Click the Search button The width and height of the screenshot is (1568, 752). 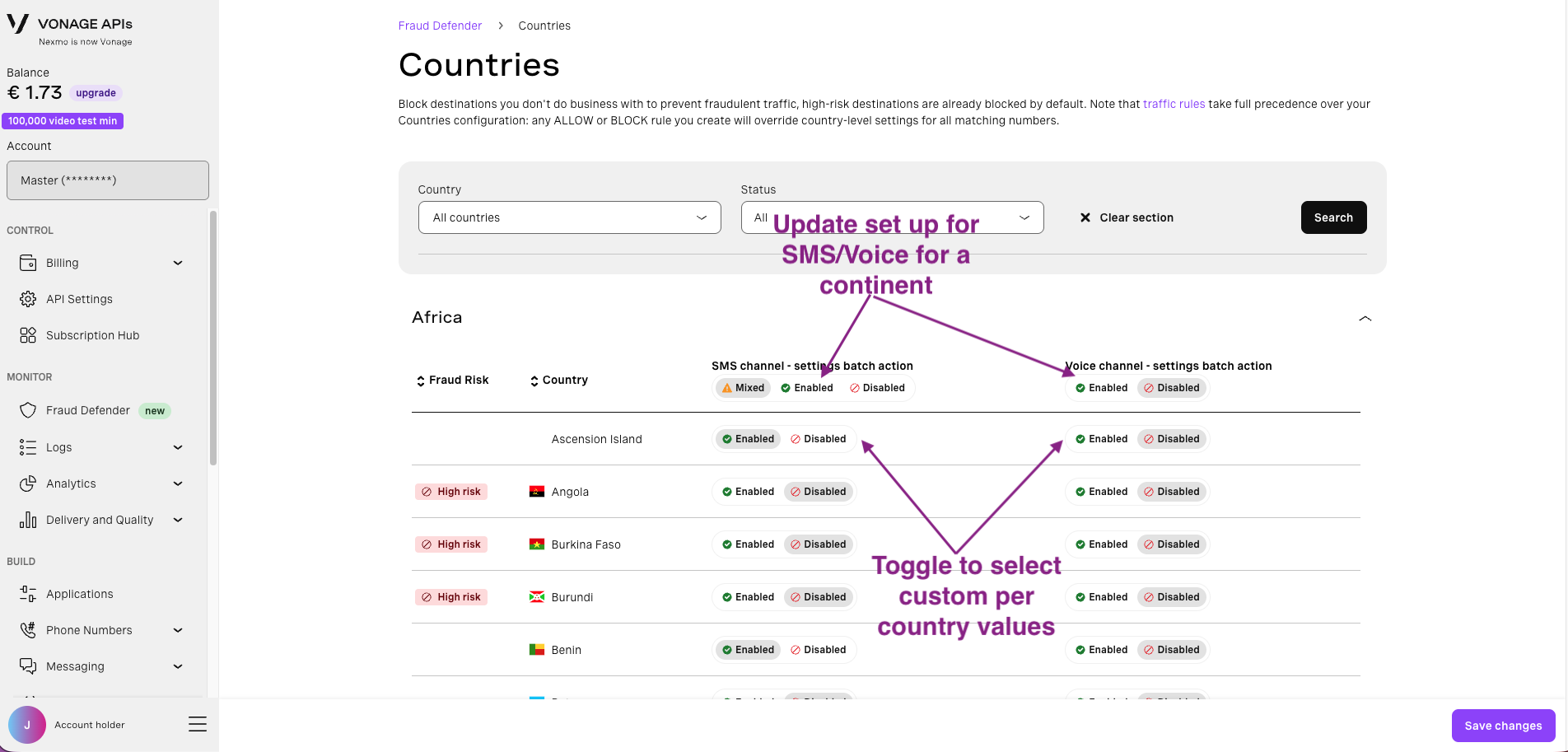tap(1333, 217)
